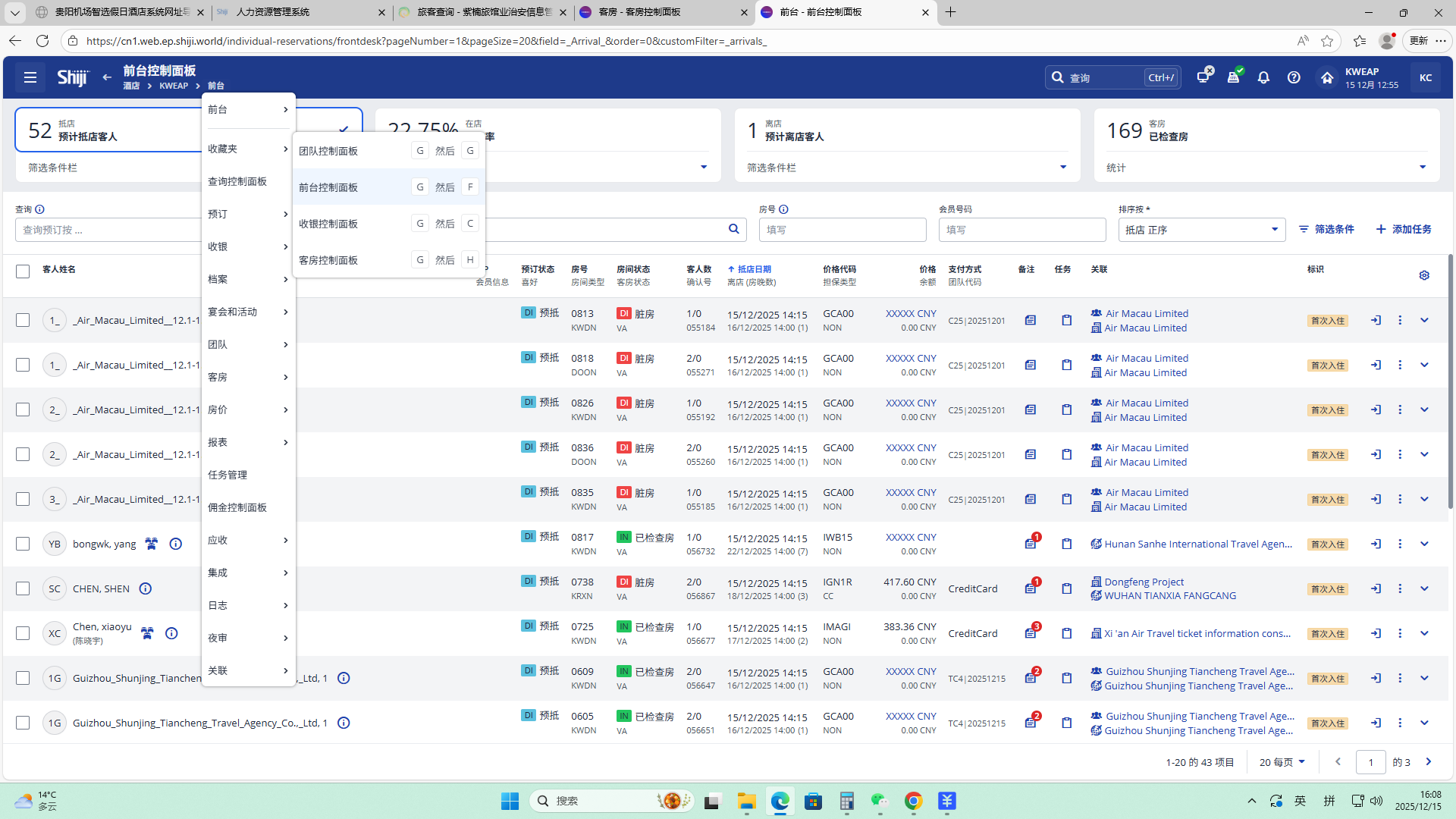
Task: Expand the row details for room 0738
Action: pos(1424,588)
